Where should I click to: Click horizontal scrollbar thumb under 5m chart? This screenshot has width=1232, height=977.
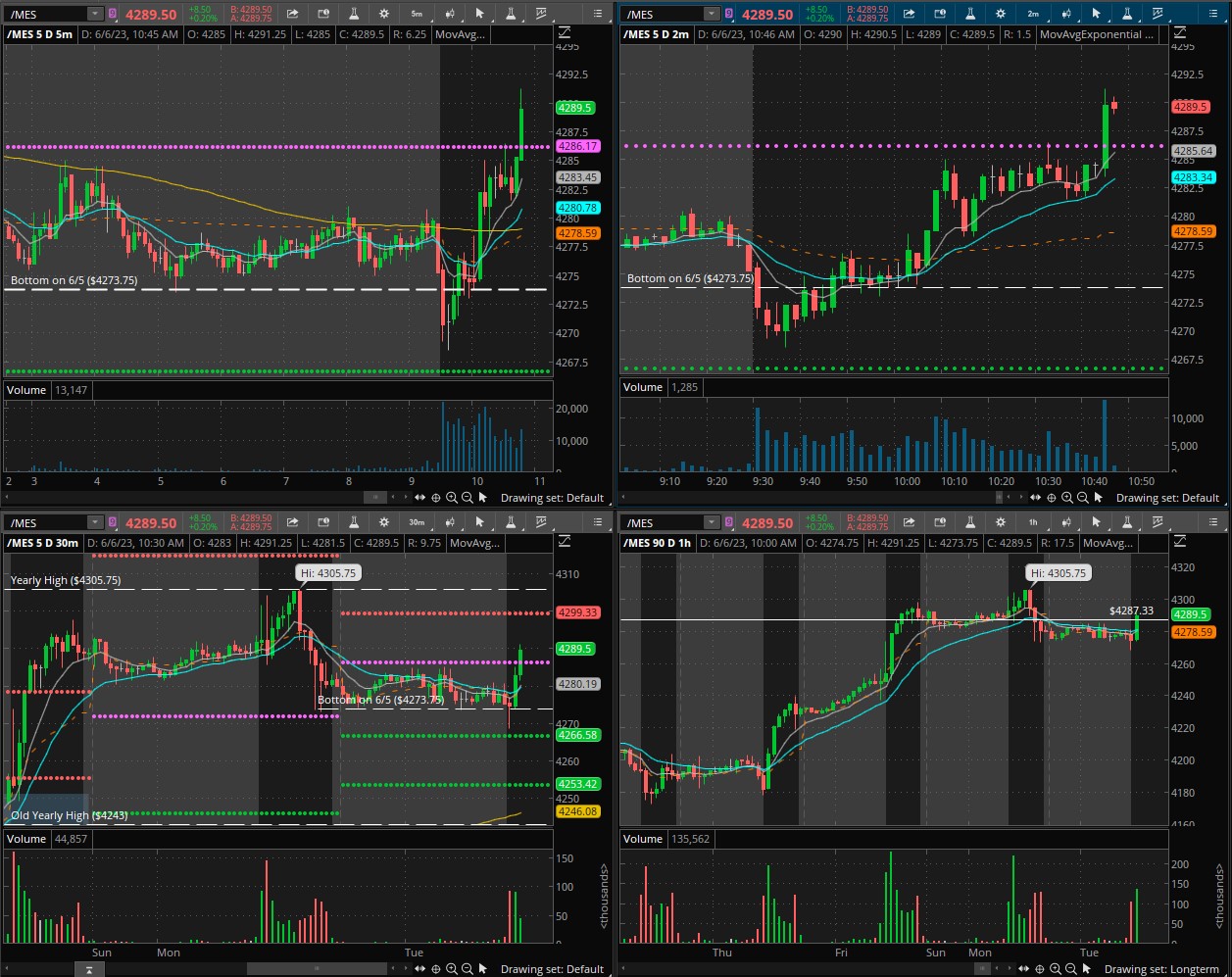coord(375,498)
